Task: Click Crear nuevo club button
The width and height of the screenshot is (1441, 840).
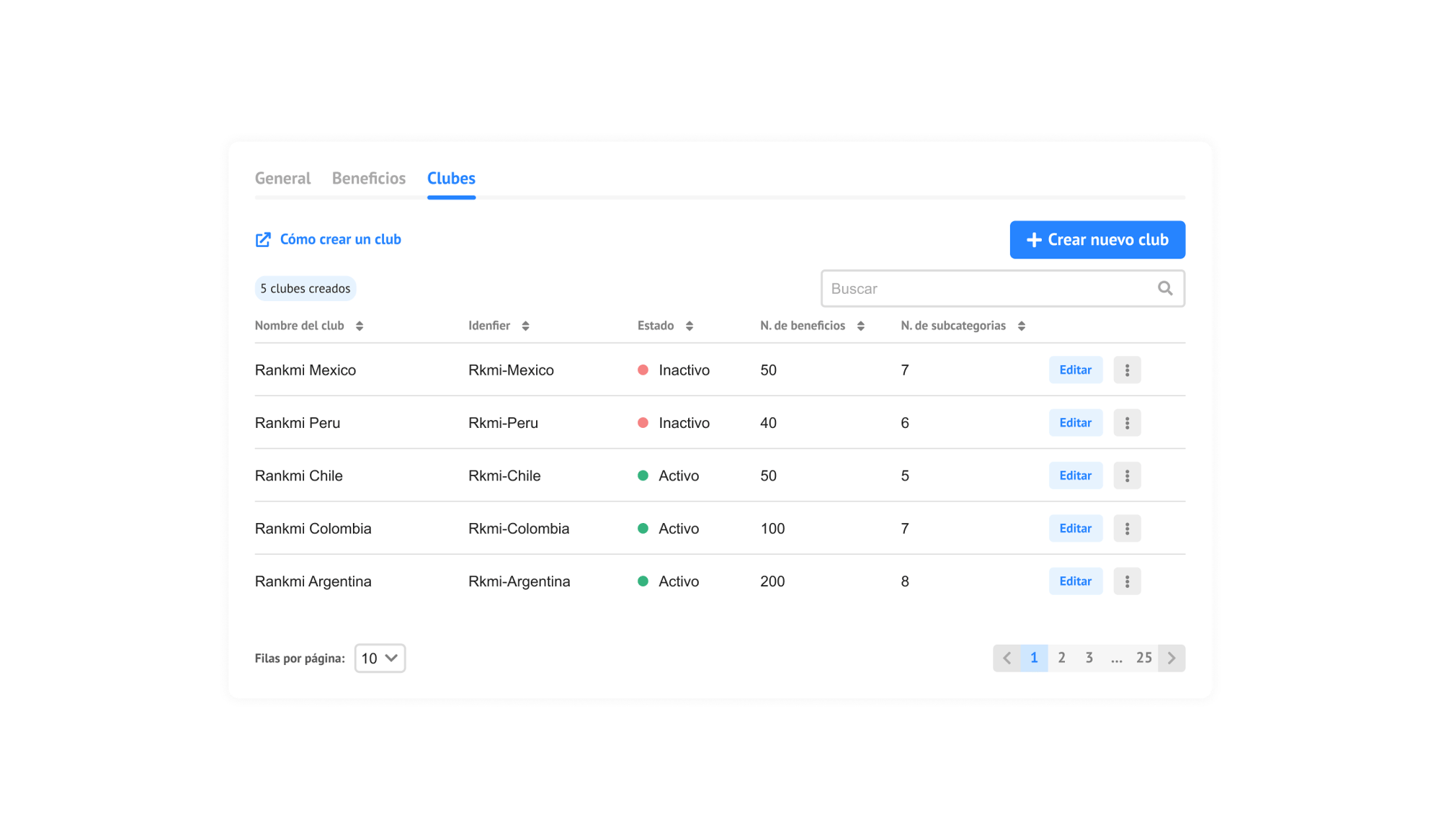Action: point(1097,240)
